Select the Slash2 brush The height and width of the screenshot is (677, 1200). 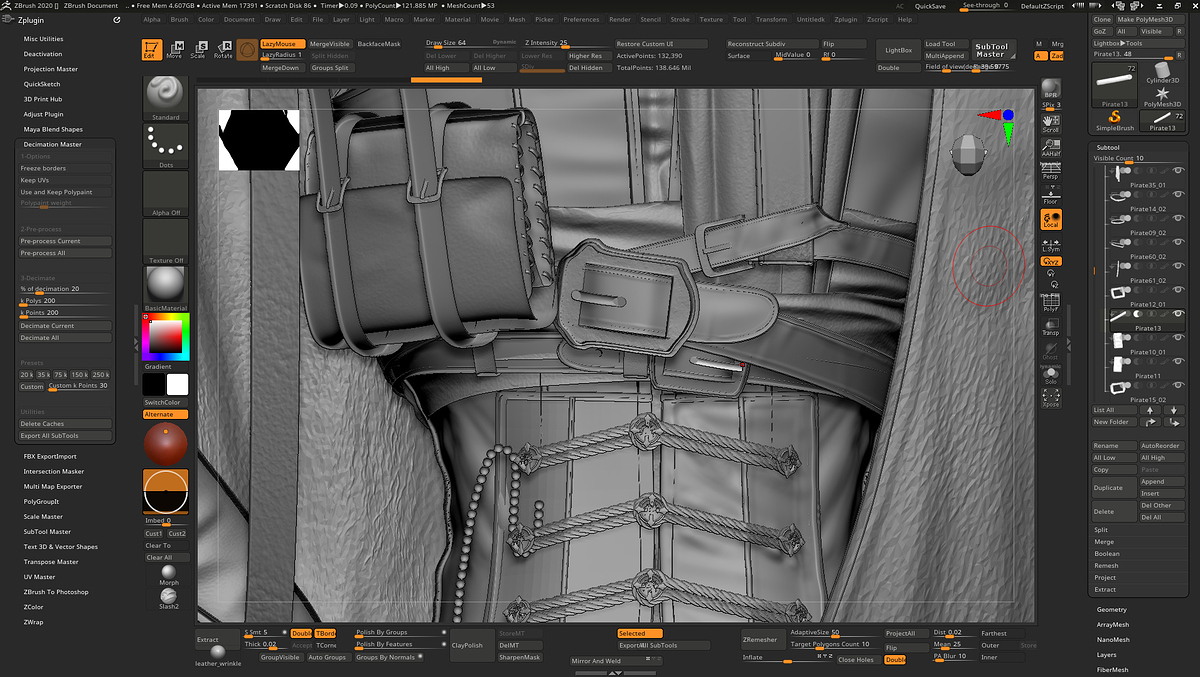tap(169, 598)
